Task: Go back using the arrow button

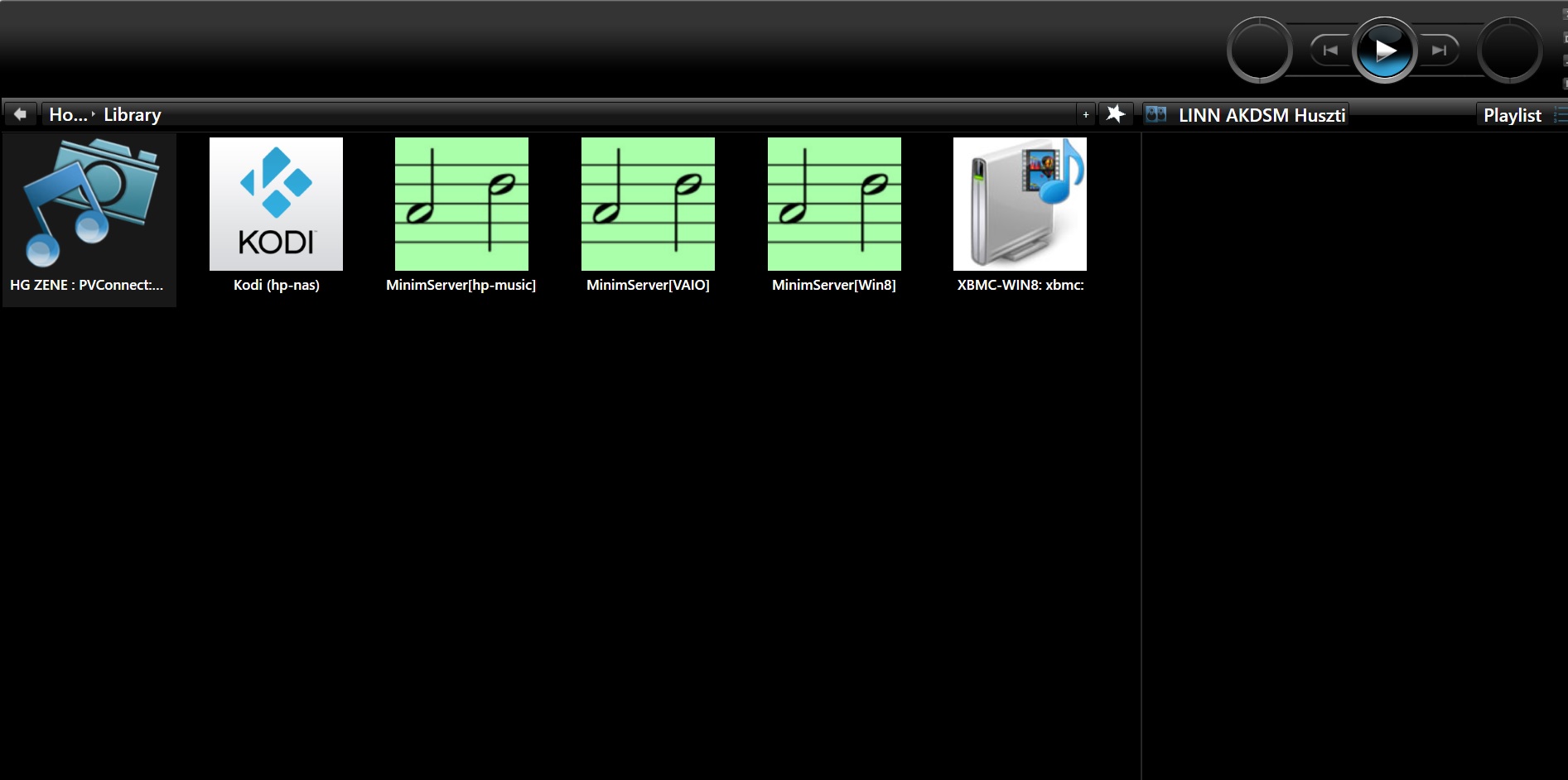Action: point(20,114)
